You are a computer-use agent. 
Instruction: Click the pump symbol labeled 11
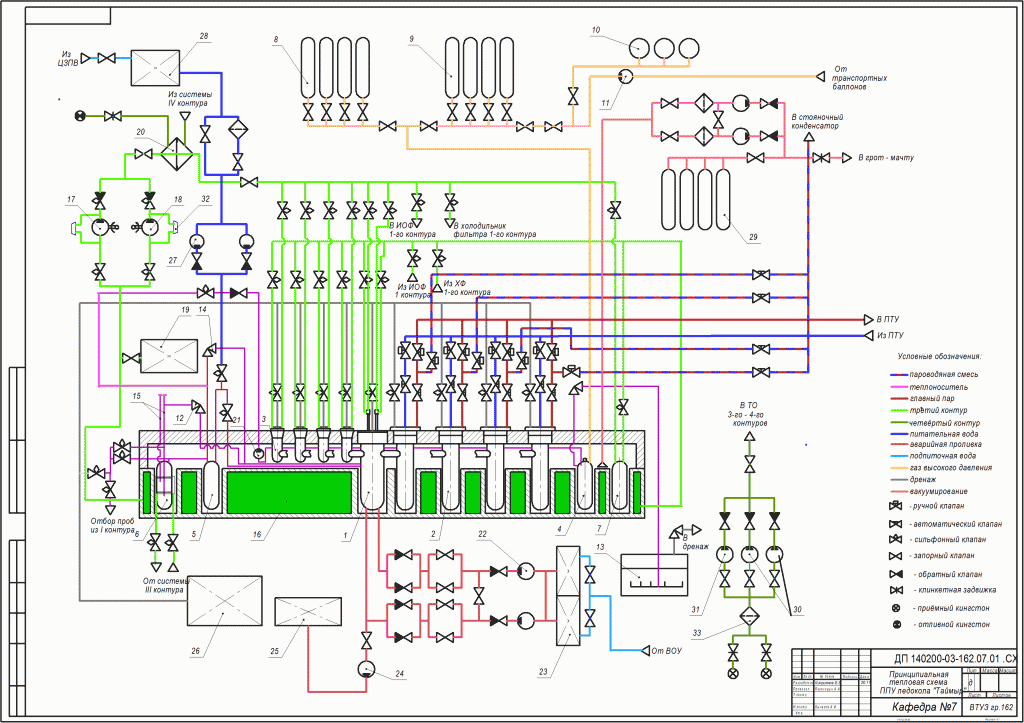pyautogui.click(x=626, y=76)
